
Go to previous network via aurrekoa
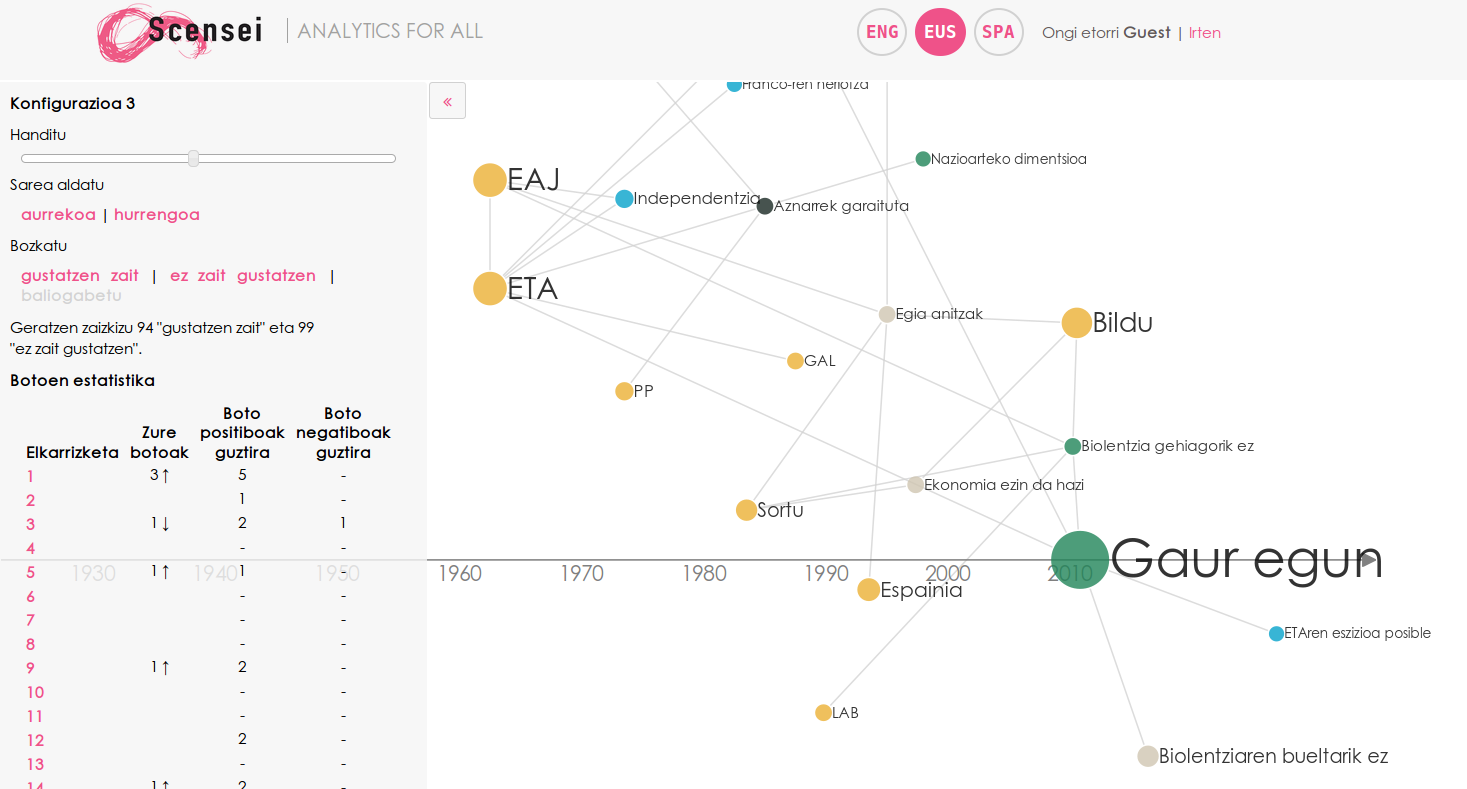tap(58, 215)
